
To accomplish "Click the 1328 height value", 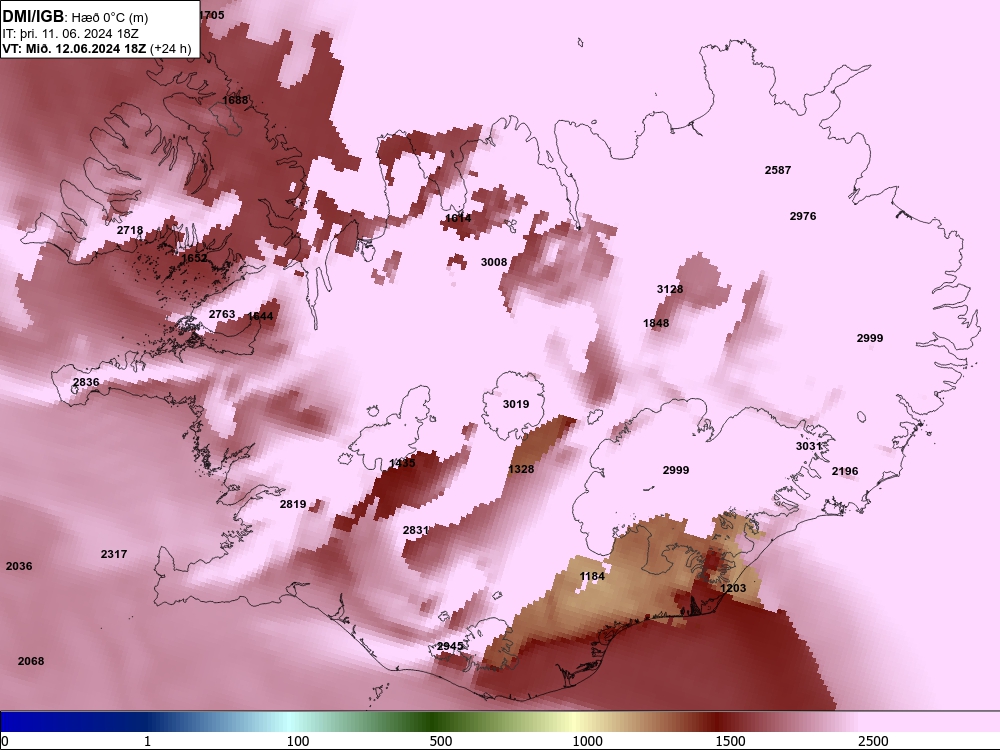I will (521, 469).
